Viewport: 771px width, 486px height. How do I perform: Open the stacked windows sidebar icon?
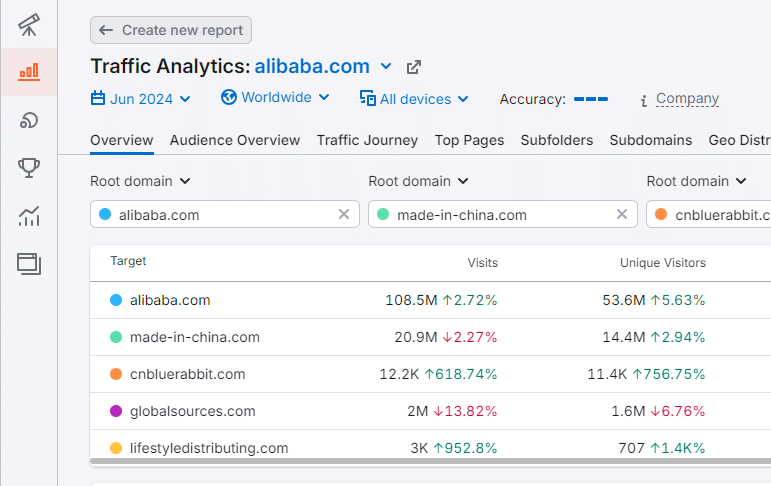tap(29, 264)
